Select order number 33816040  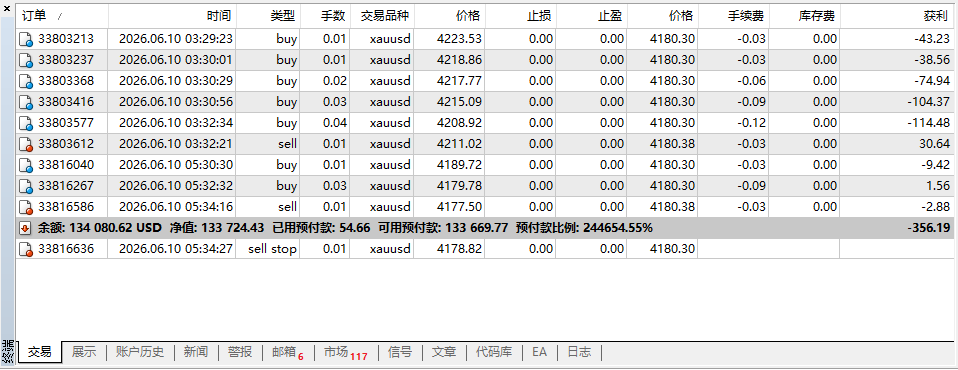(66, 165)
